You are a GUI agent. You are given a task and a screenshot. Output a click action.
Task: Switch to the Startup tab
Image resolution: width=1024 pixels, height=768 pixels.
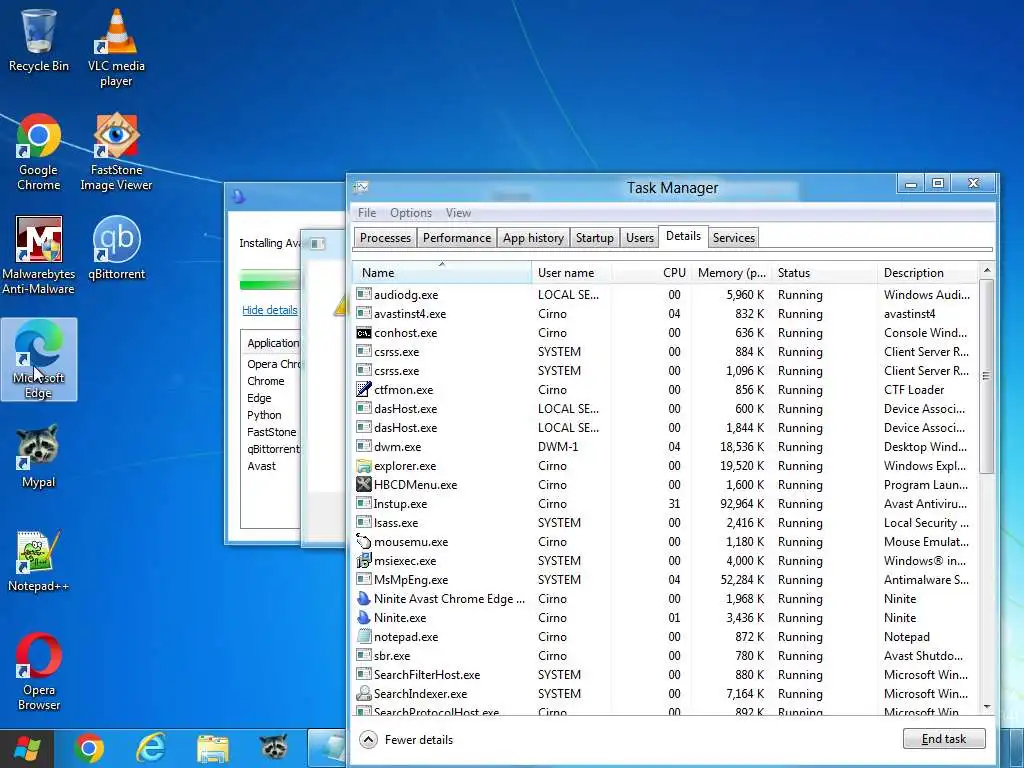[594, 238]
